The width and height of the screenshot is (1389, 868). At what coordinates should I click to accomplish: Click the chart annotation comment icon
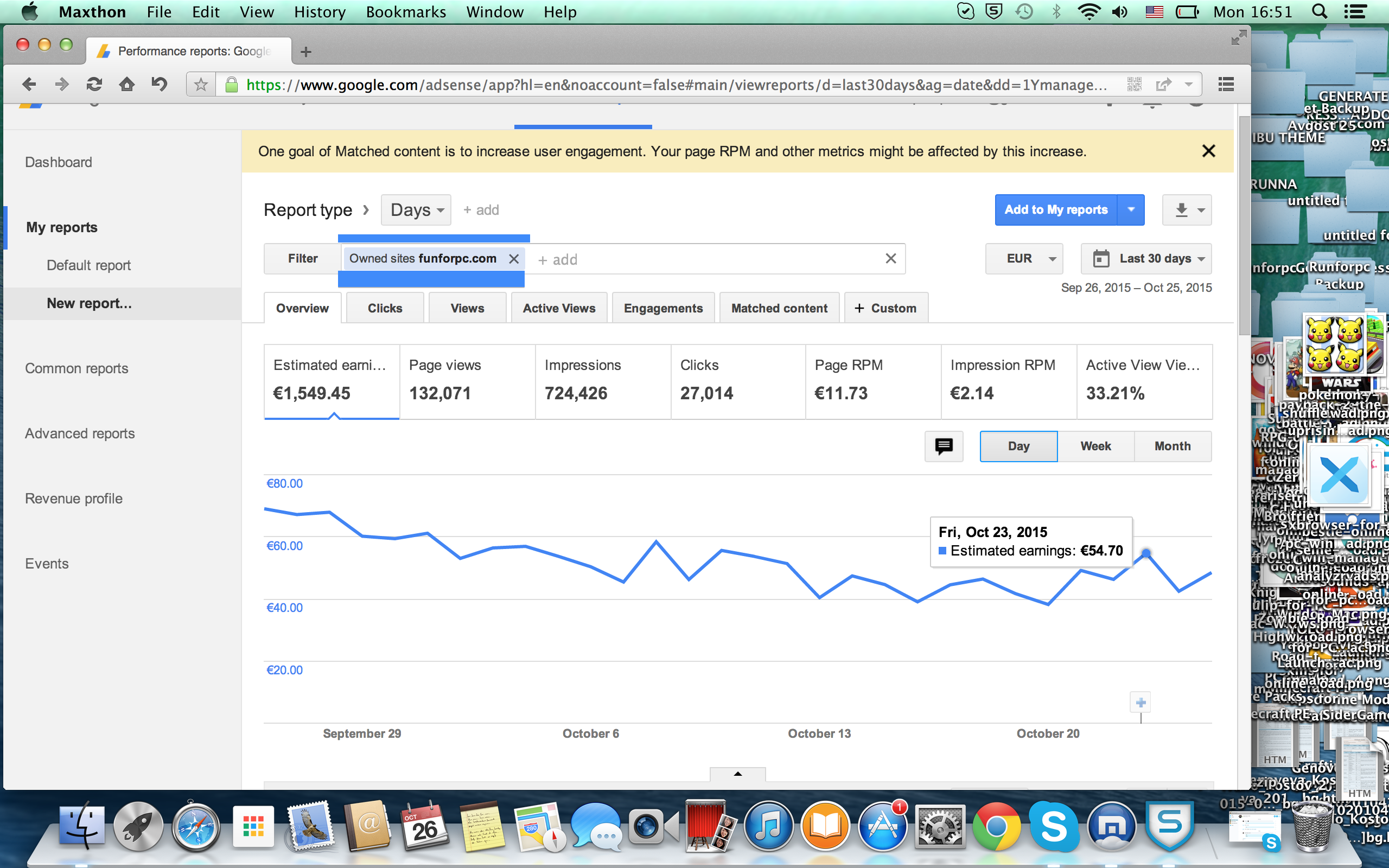coord(944,446)
